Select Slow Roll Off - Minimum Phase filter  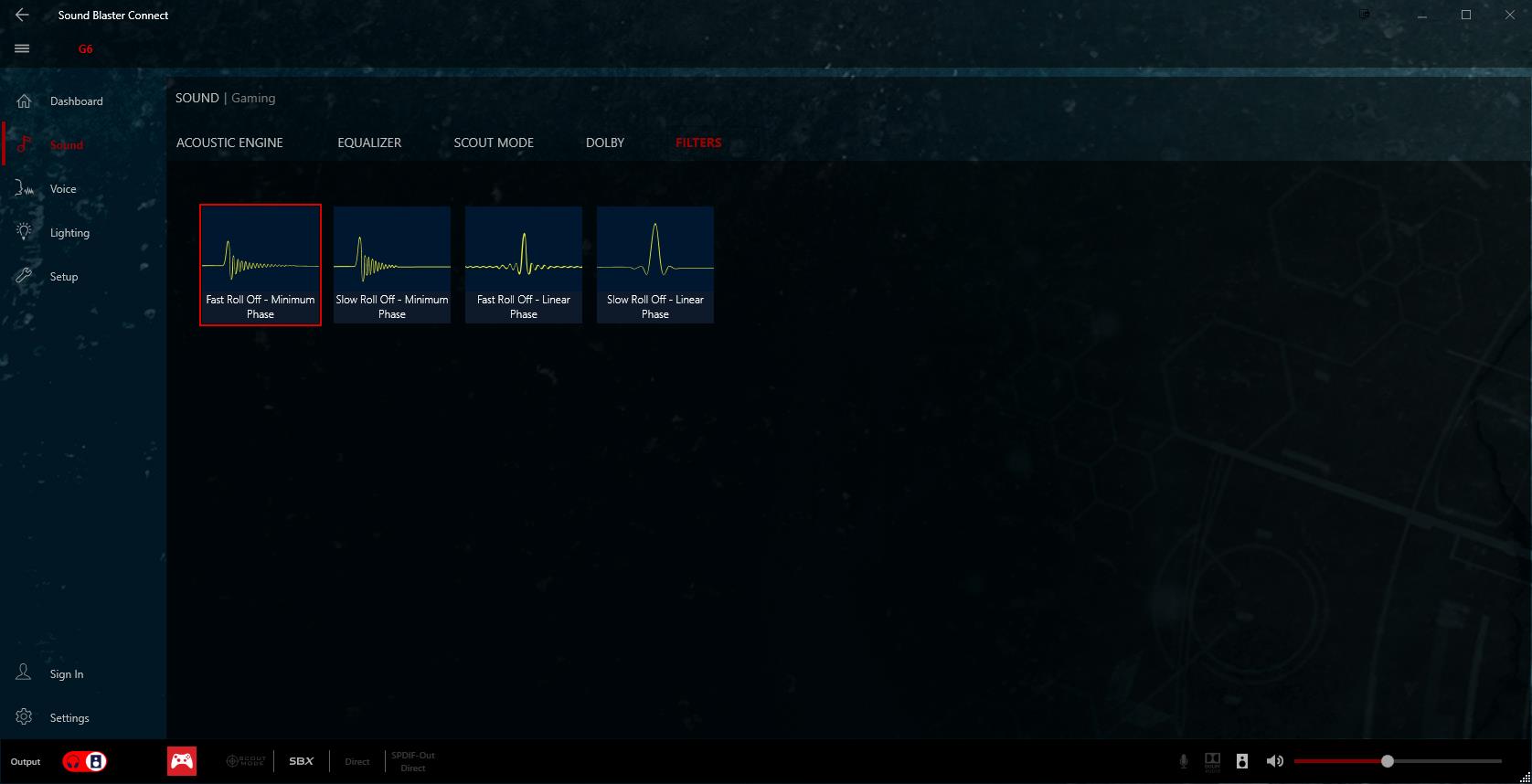pyautogui.click(x=392, y=265)
